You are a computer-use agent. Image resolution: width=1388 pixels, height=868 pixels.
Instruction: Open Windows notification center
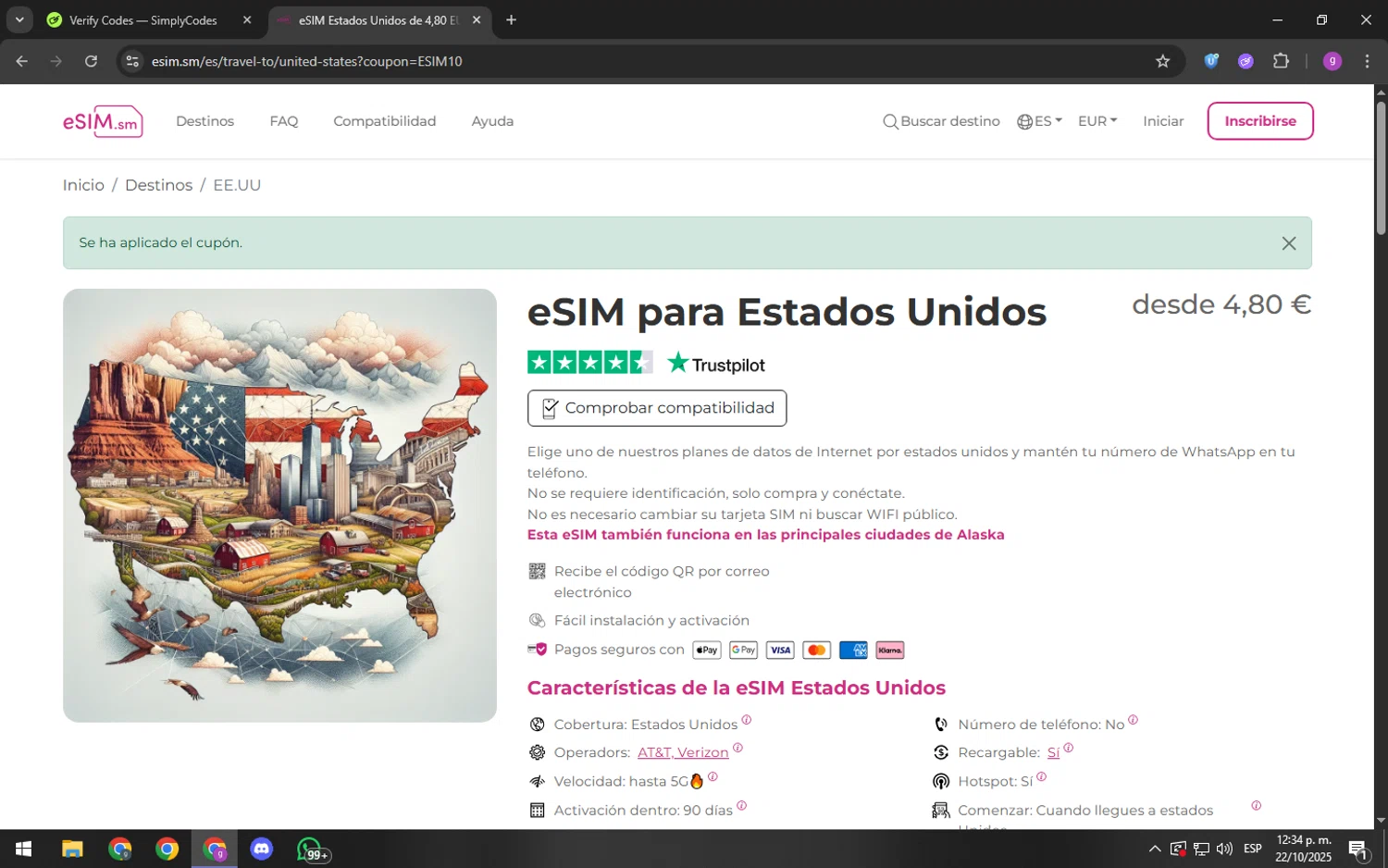1358,849
